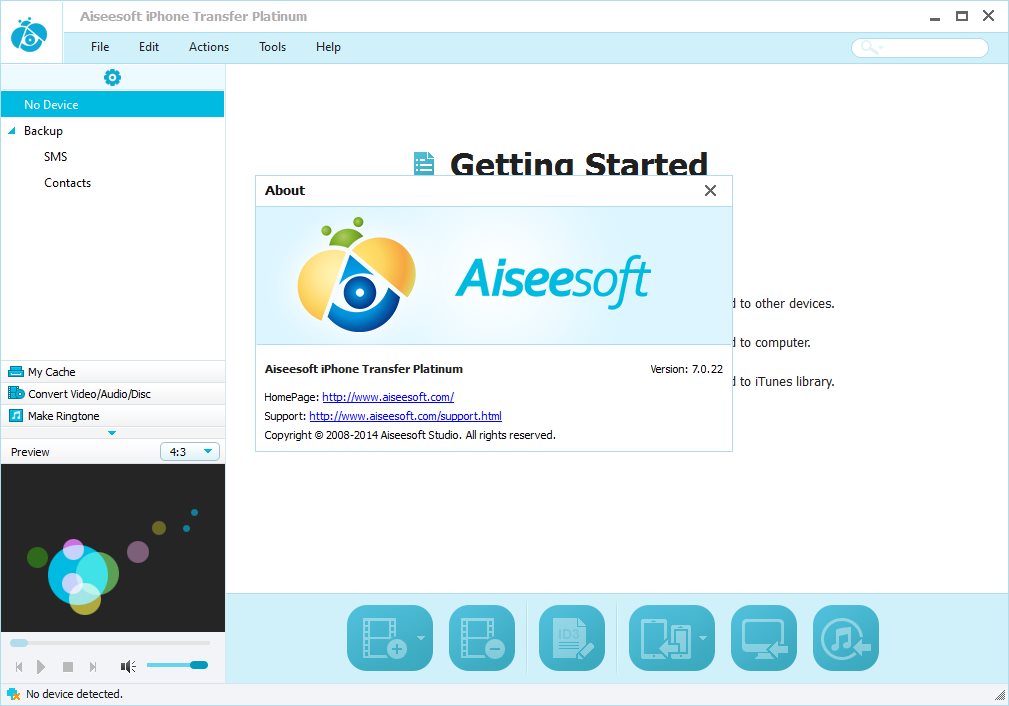The image size is (1009, 706).
Task: Collapse the Backup tree node
Action: (12, 131)
